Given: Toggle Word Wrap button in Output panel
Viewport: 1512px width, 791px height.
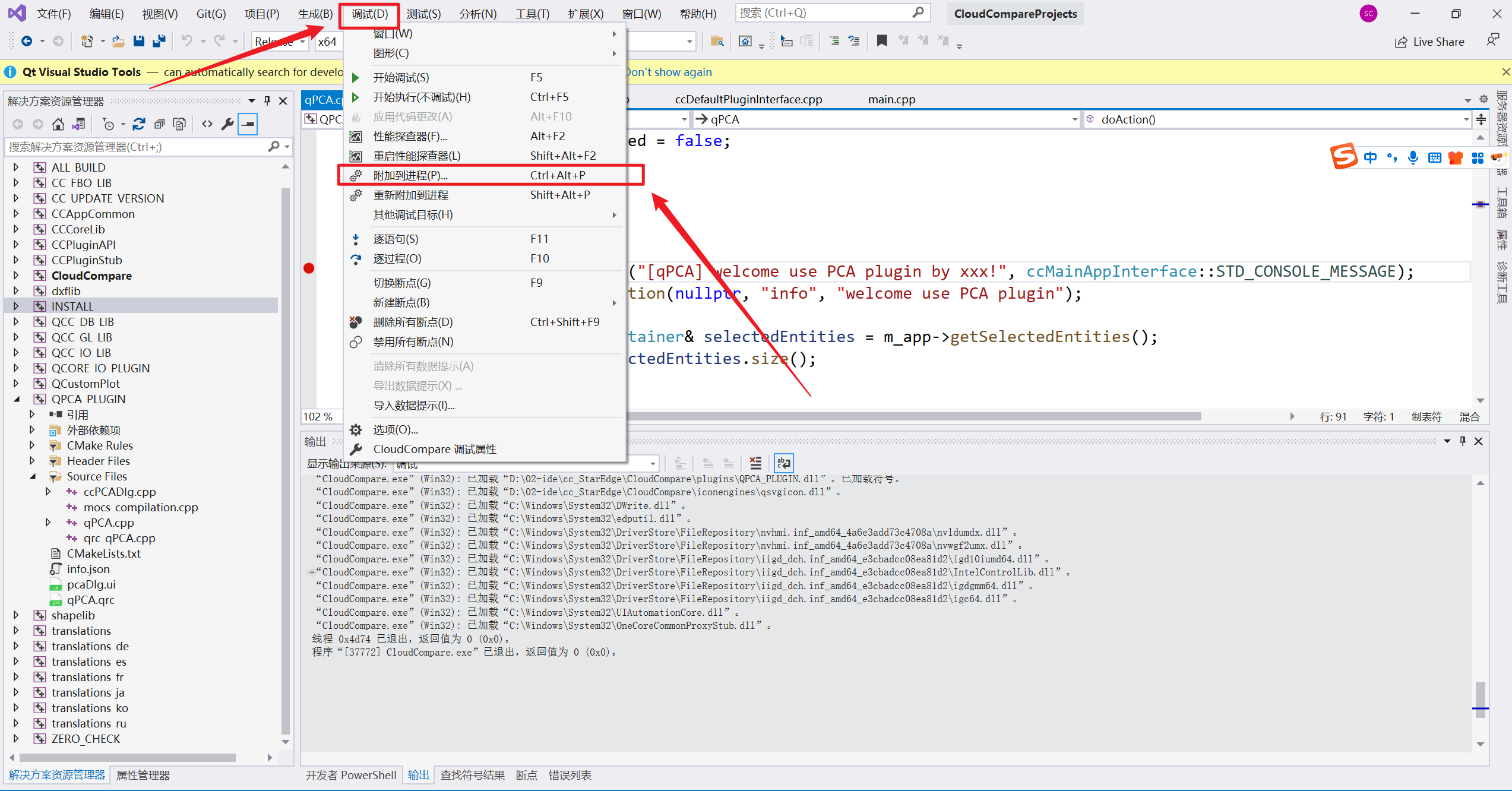Looking at the screenshot, I should [784, 463].
